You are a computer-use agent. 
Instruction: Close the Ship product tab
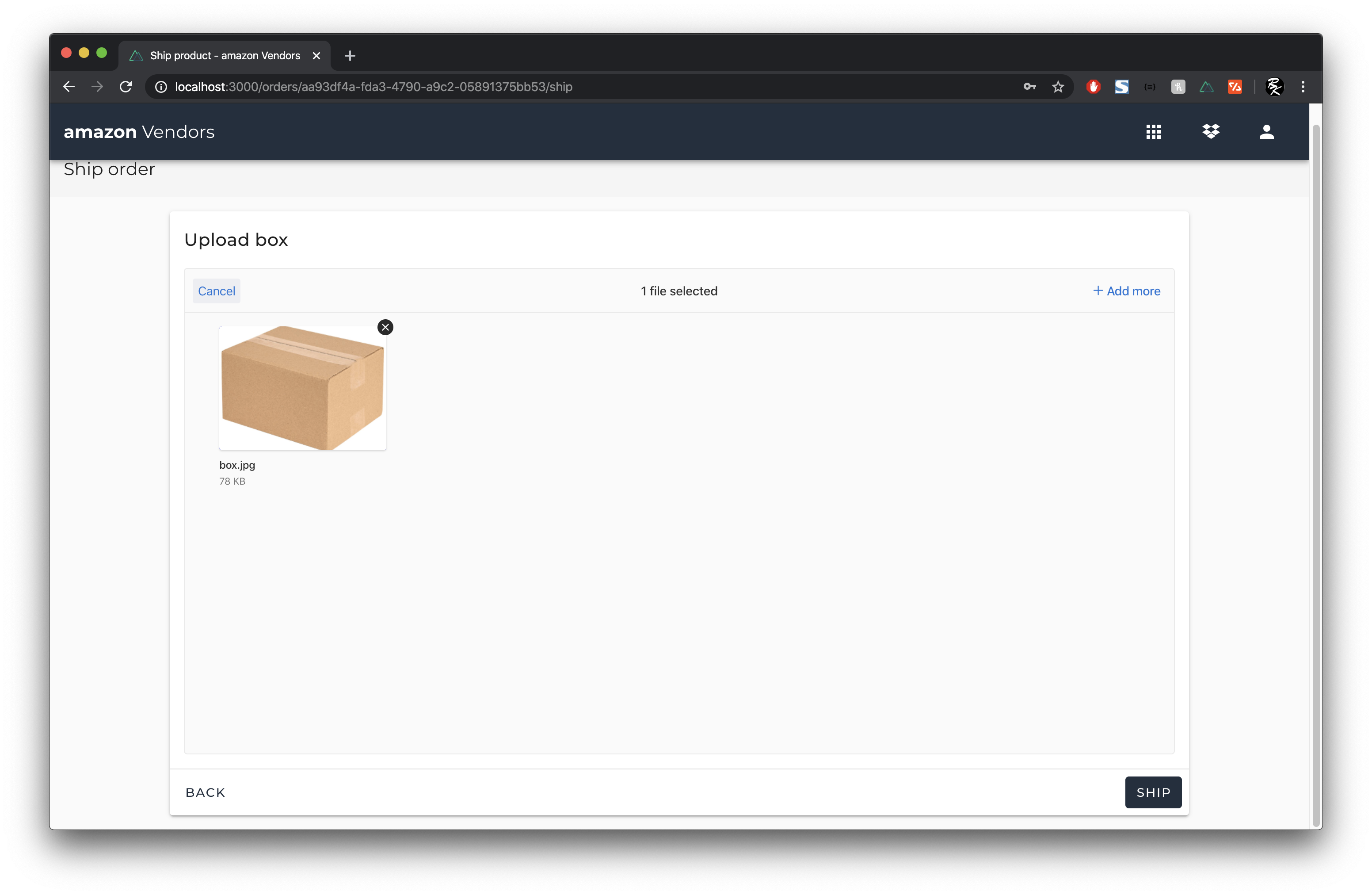[x=316, y=55]
